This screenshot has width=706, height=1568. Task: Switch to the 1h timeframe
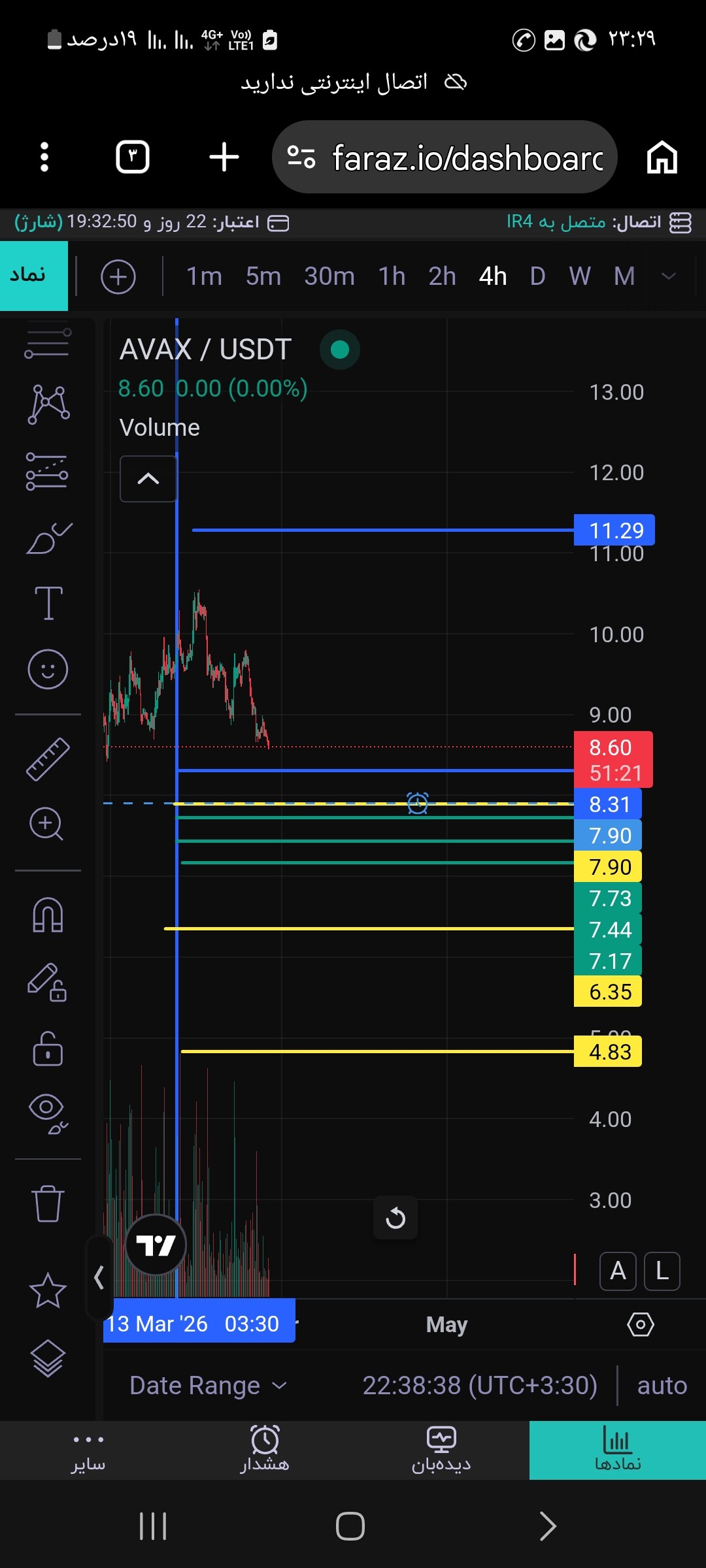pos(392,276)
